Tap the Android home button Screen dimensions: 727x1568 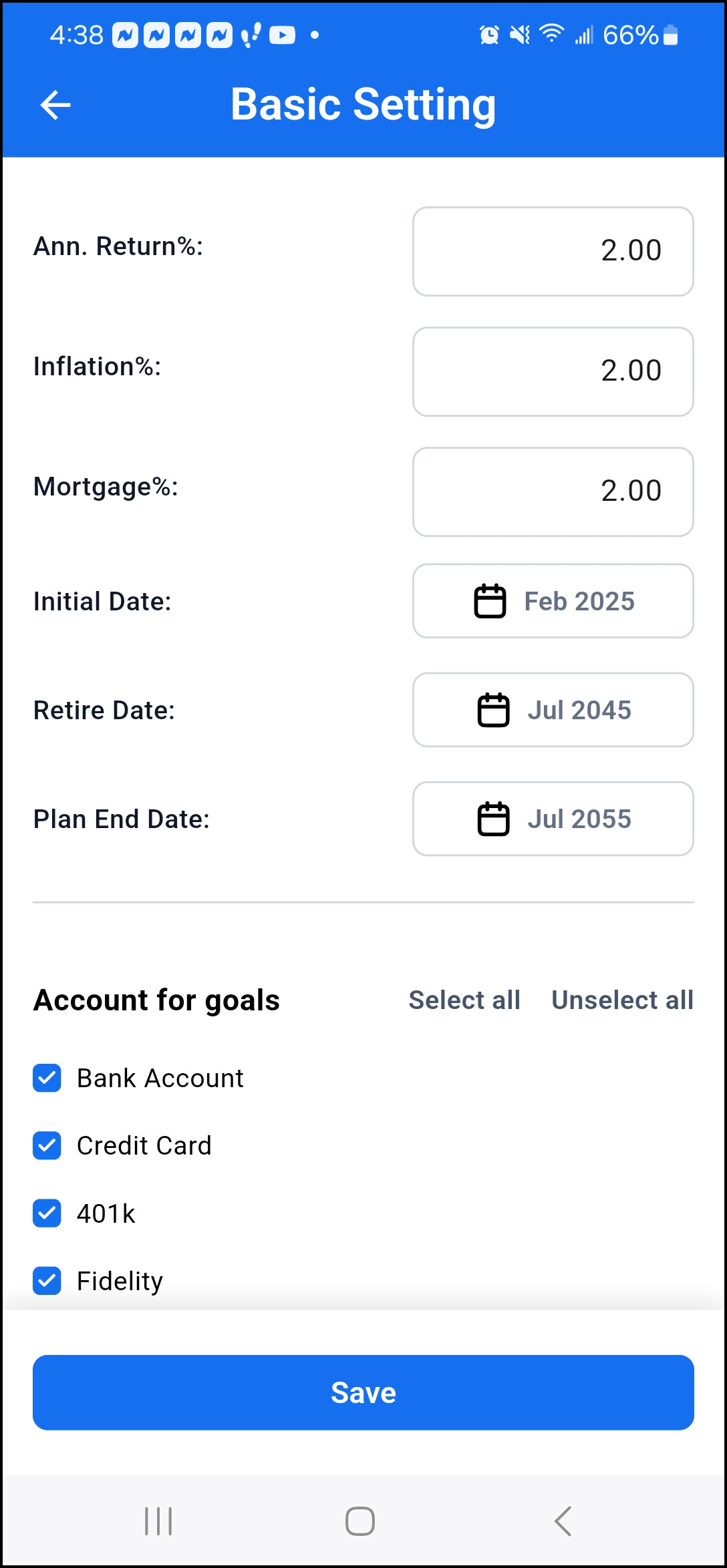click(x=360, y=1521)
